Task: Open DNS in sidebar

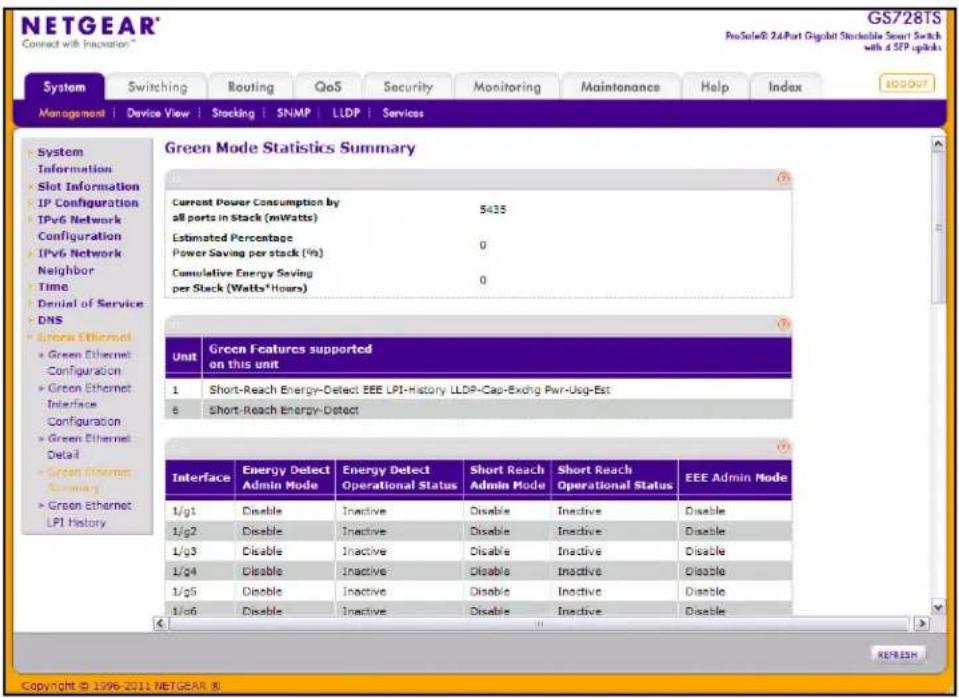Action: click(x=50, y=320)
